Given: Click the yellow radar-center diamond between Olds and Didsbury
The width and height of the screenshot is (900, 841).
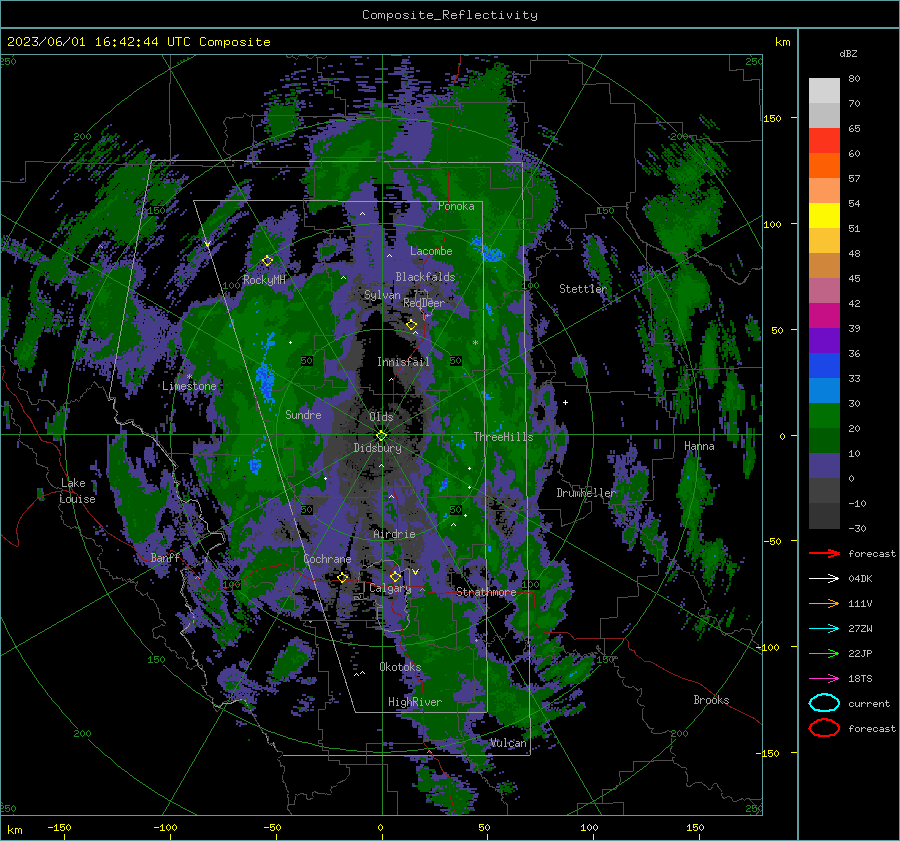Looking at the screenshot, I should click(x=381, y=435).
